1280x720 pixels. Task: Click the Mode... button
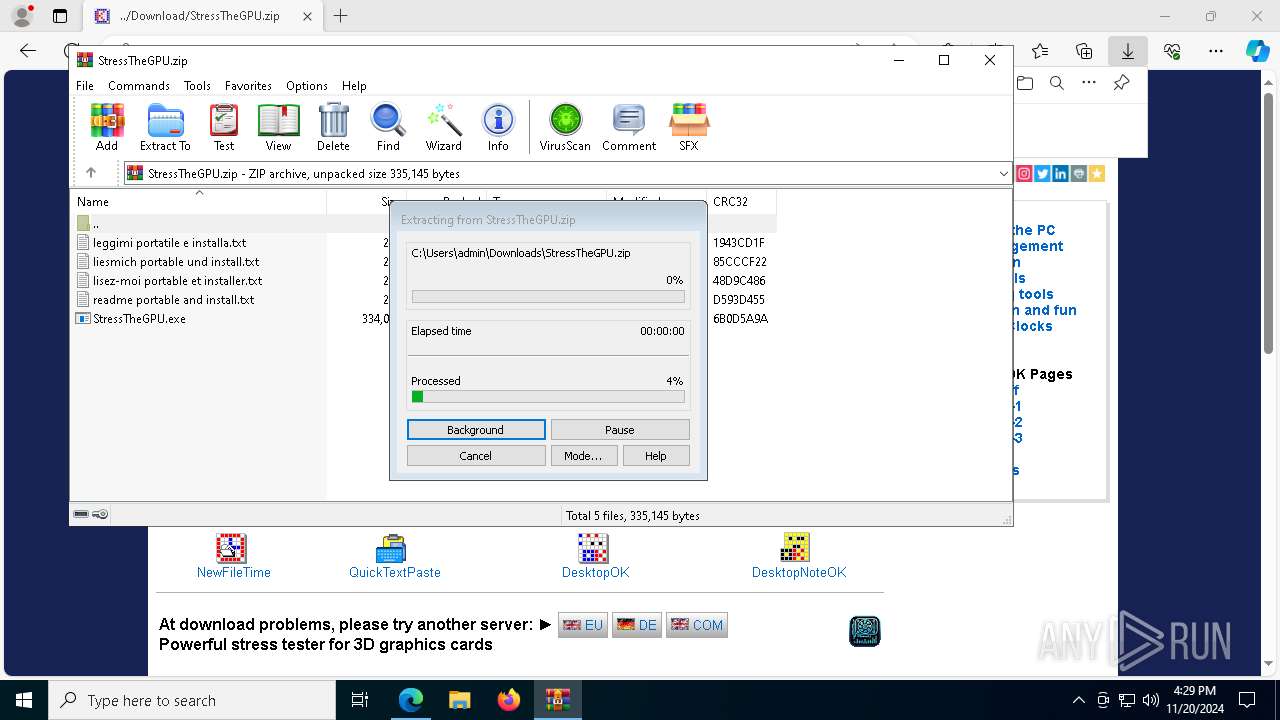[583, 456]
